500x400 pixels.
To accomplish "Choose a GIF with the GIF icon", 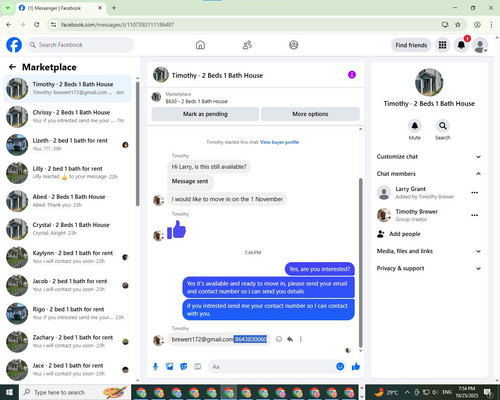I will coord(198,367).
